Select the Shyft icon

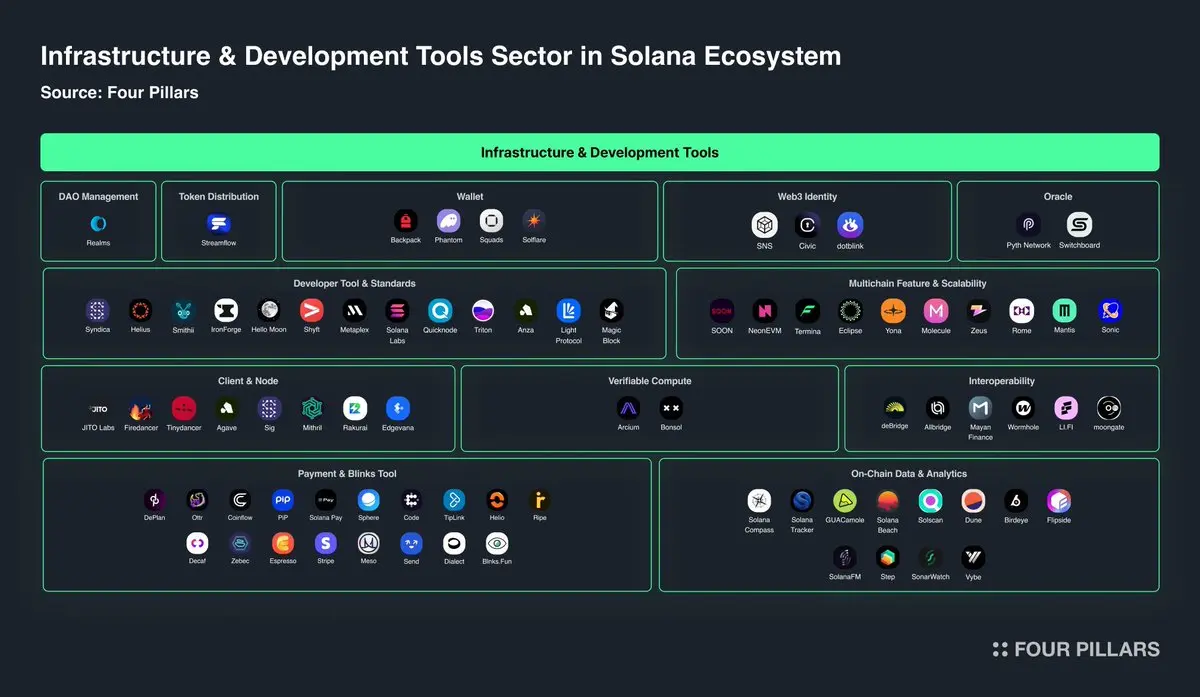tap(312, 310)
